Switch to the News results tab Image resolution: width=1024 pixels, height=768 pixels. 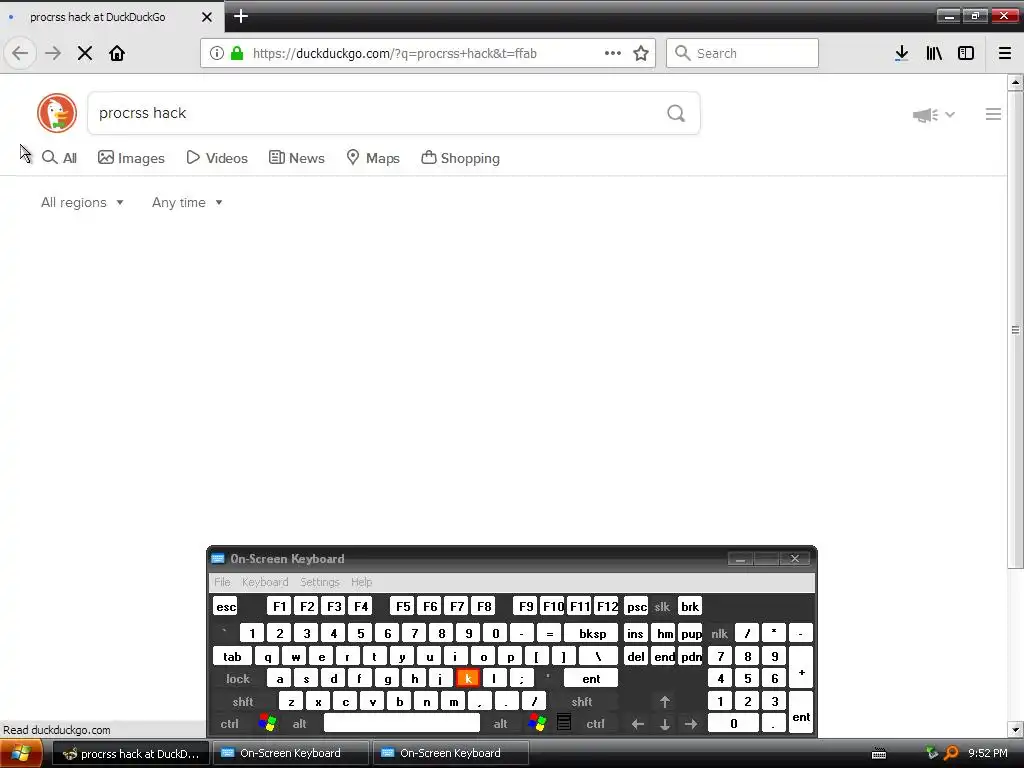click(x=297, y=158)
